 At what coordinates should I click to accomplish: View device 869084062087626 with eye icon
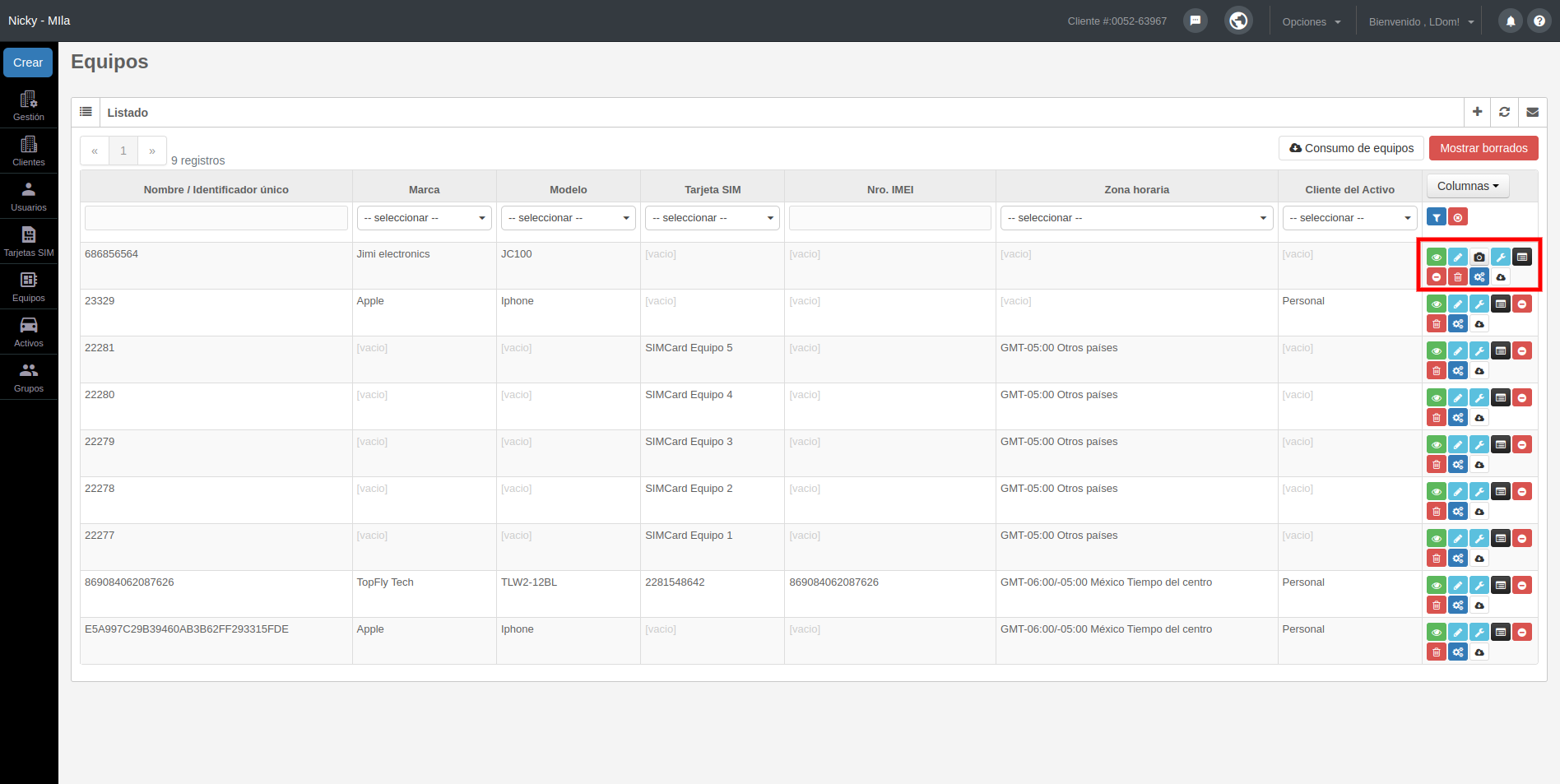(x=1437, y=585)
